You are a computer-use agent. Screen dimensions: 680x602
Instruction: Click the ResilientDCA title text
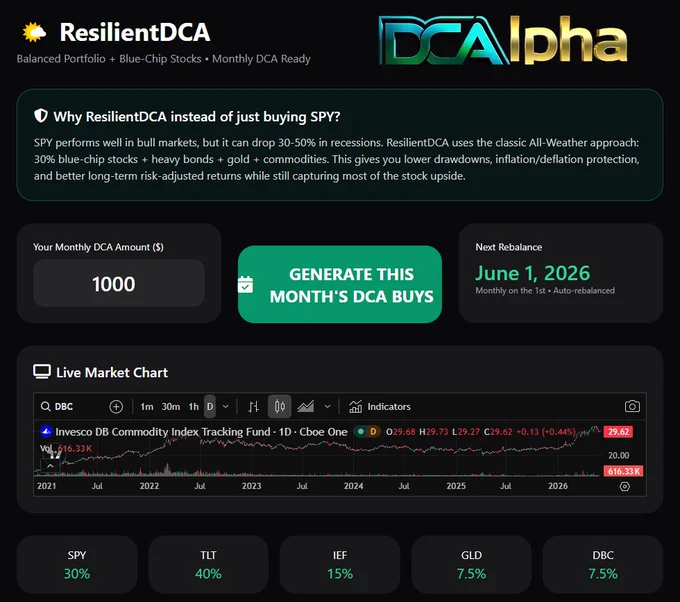point(135,33)
